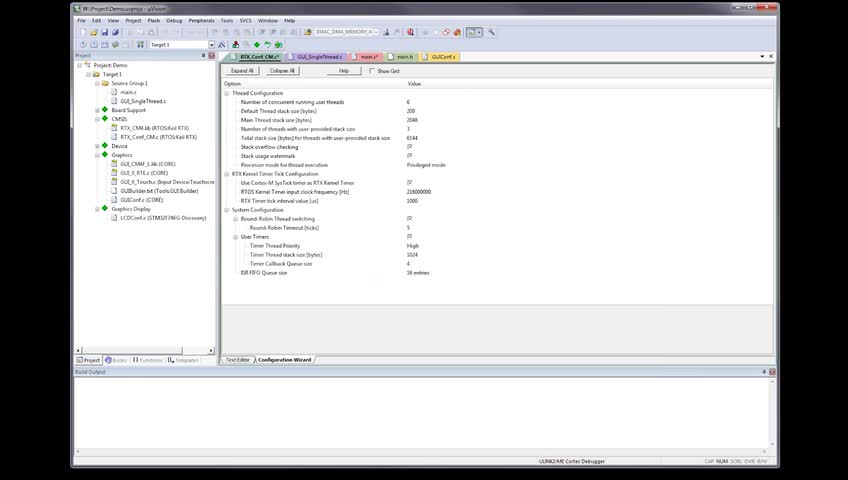Open Manage Project Items icon

(x=235, y=45)
